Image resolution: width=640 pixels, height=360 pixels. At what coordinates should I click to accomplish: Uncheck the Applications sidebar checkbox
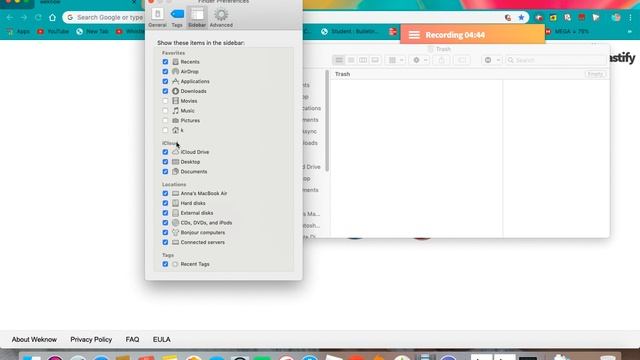pos(165,81)
